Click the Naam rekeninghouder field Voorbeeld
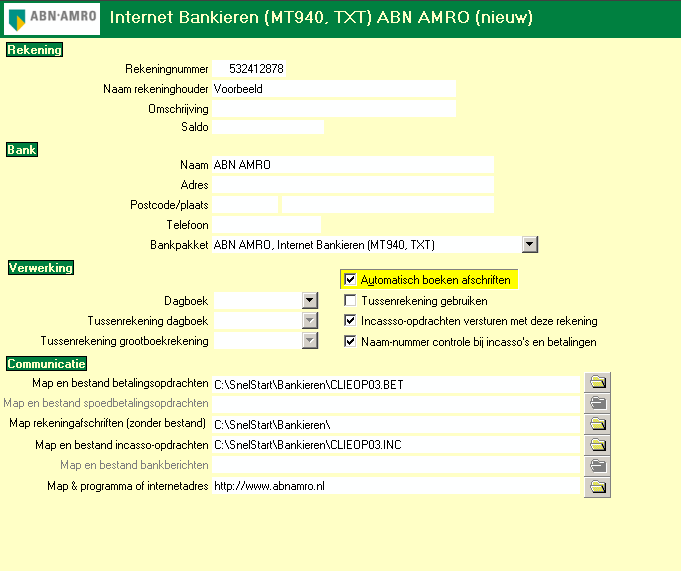 334,89
